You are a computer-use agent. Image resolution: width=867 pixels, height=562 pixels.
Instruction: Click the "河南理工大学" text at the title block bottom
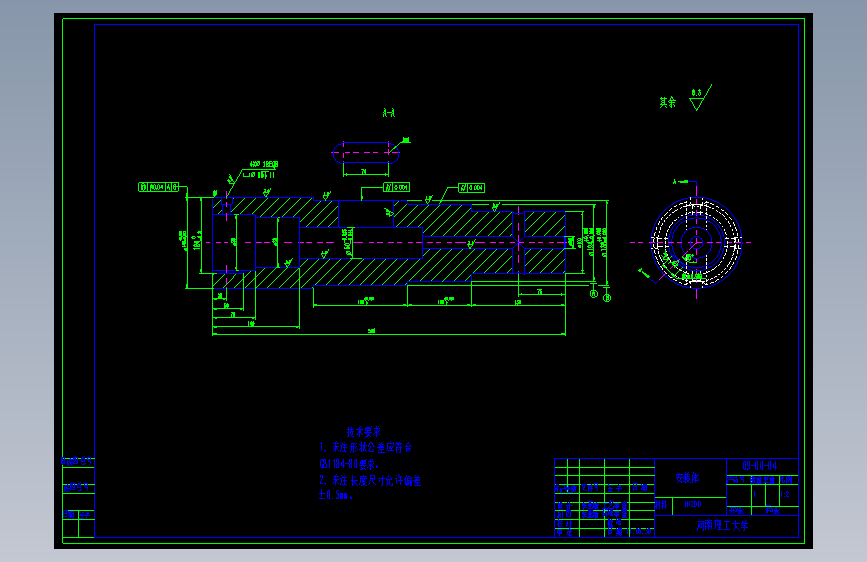[x=722, y=525]
